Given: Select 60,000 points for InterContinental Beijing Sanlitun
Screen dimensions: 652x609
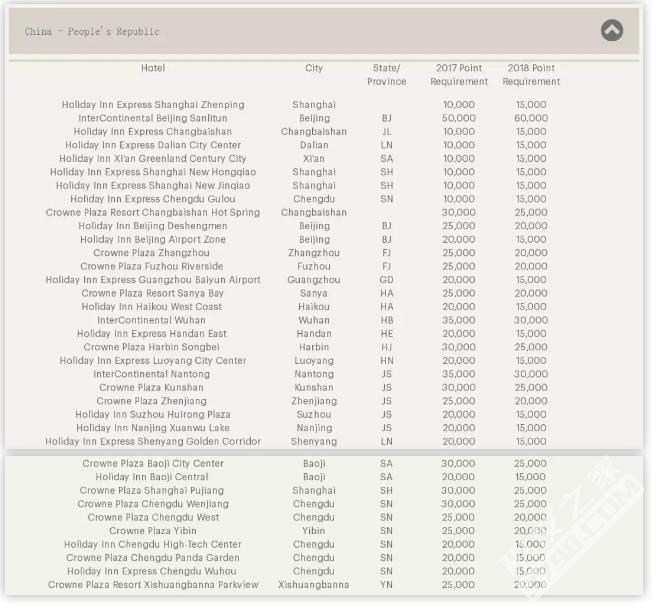Looking at the screenshot, I should click(531, 118).
